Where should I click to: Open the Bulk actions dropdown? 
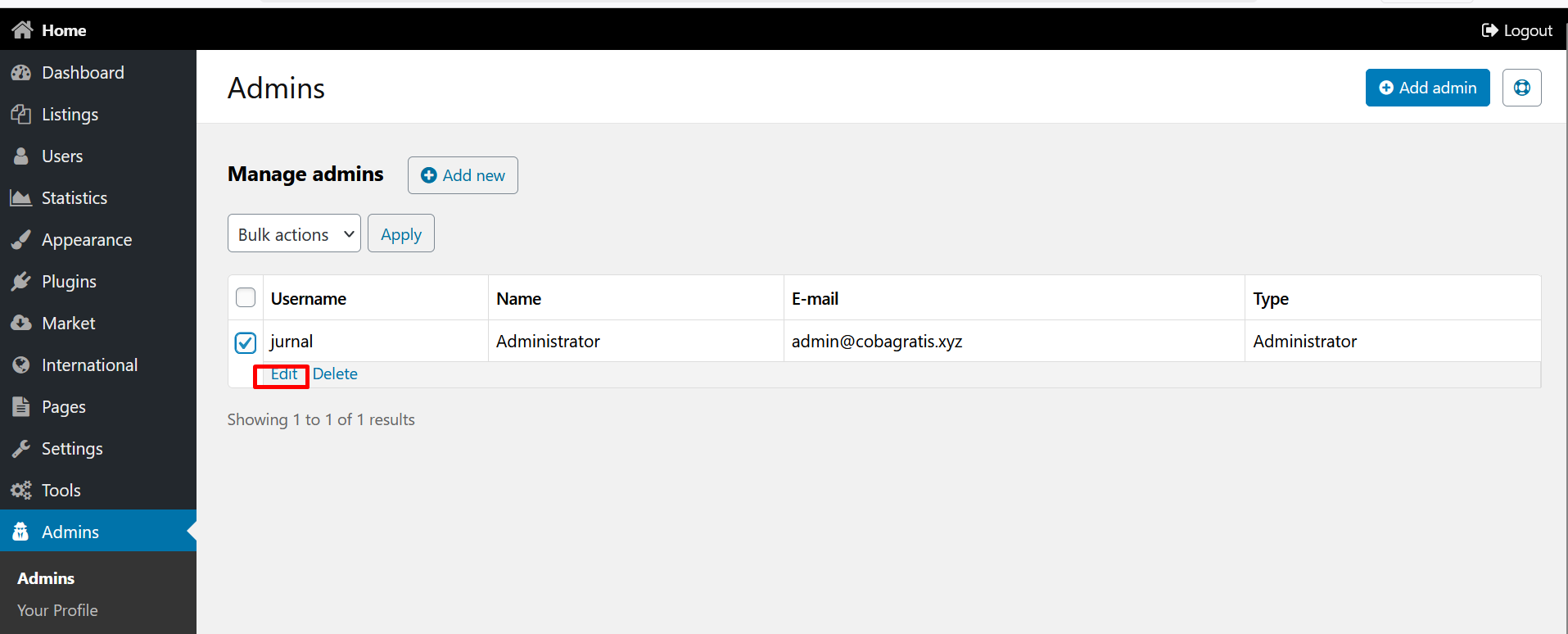(294, 233)
